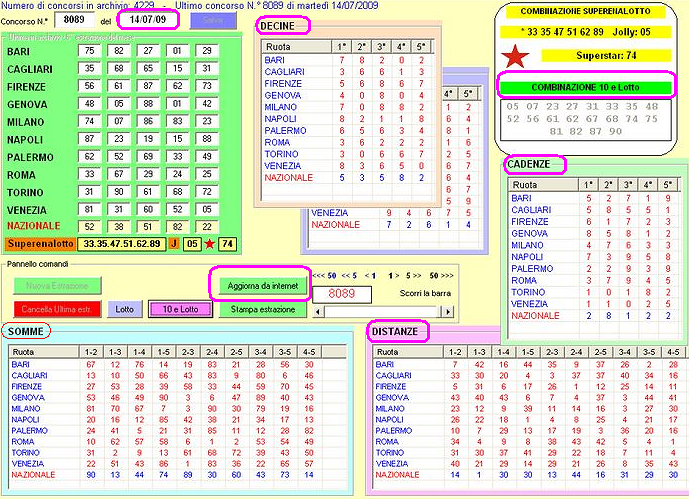This screenshot has width=689, height=500.
Task: Click NAPOLI third number box 19
Action: (x=148, y=139)
